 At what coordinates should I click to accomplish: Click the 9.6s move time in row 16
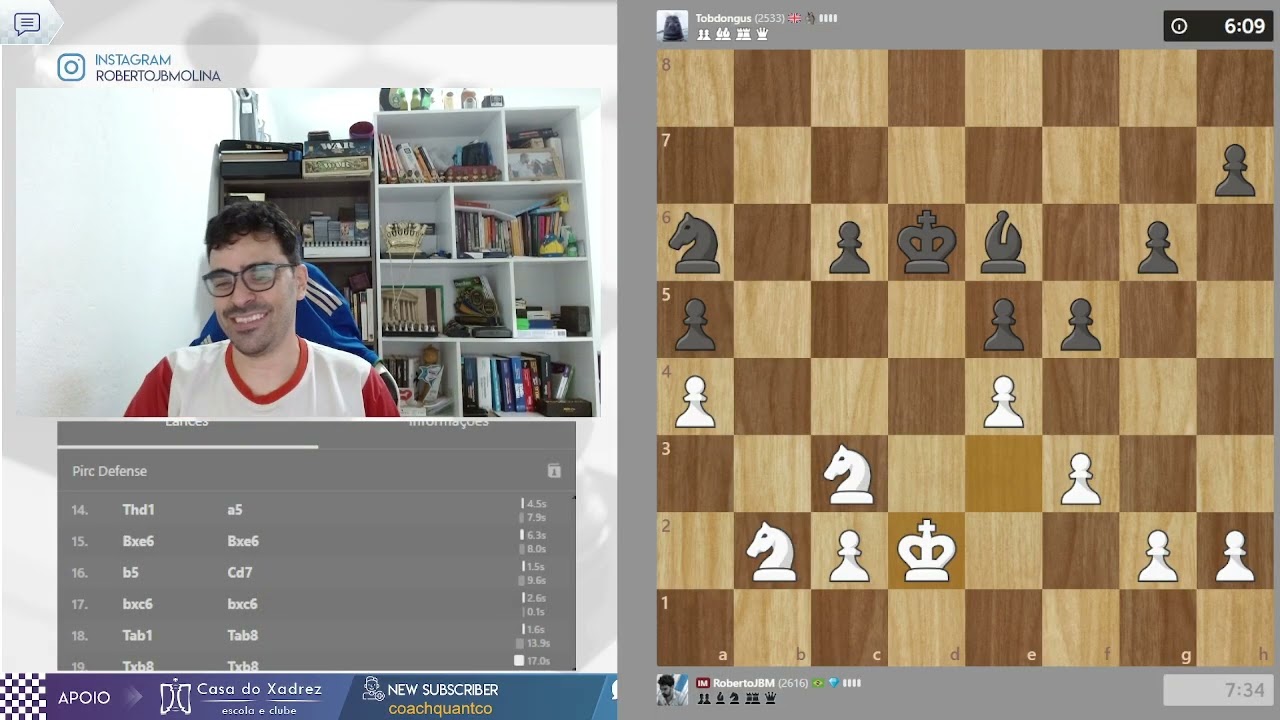click(536, 580)
